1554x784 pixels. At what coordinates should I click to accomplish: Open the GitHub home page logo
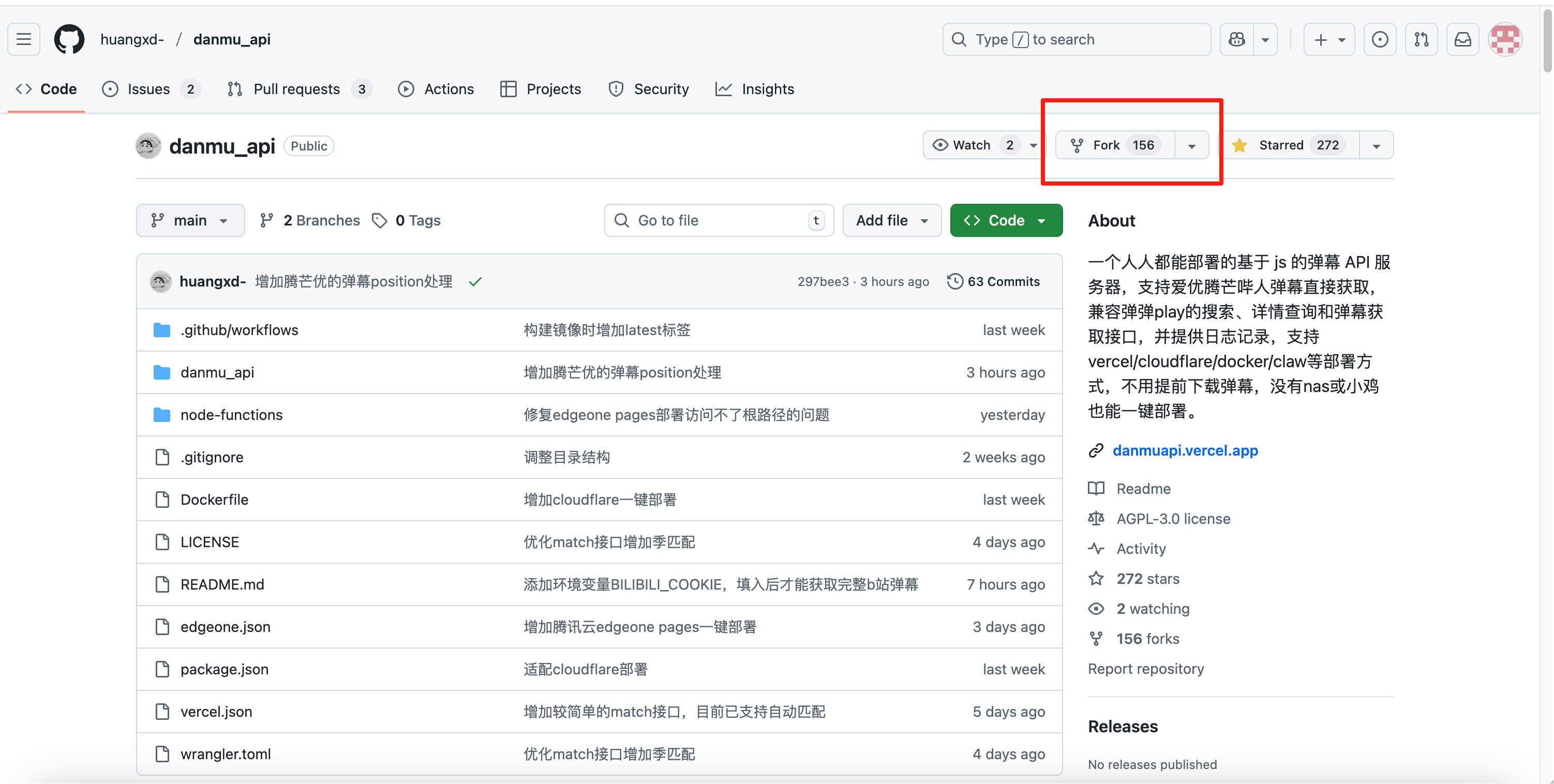(x=69, y=39)
